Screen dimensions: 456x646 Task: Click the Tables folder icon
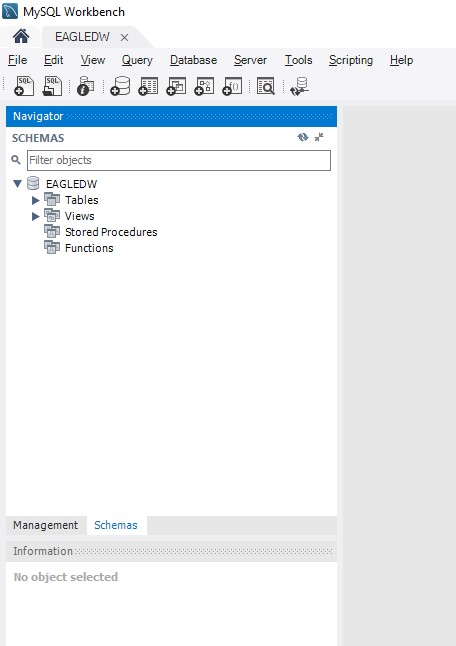52,200
